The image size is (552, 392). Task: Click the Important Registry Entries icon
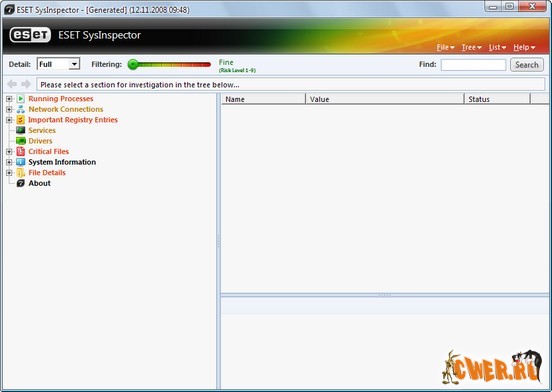(20, 120)
